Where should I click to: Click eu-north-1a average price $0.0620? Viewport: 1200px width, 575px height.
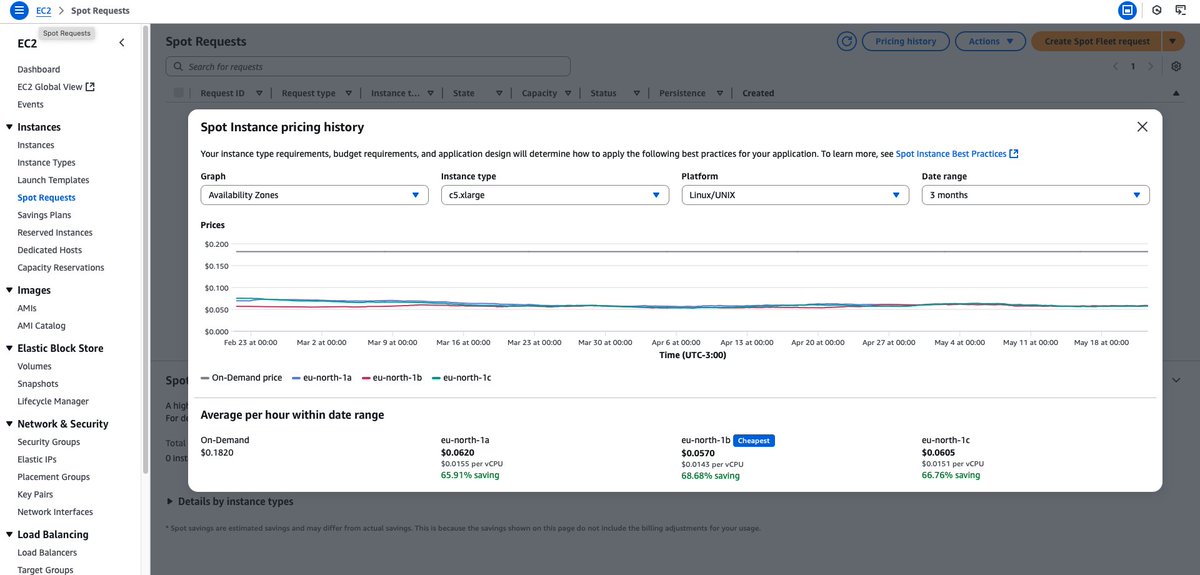tap(458, 452)
